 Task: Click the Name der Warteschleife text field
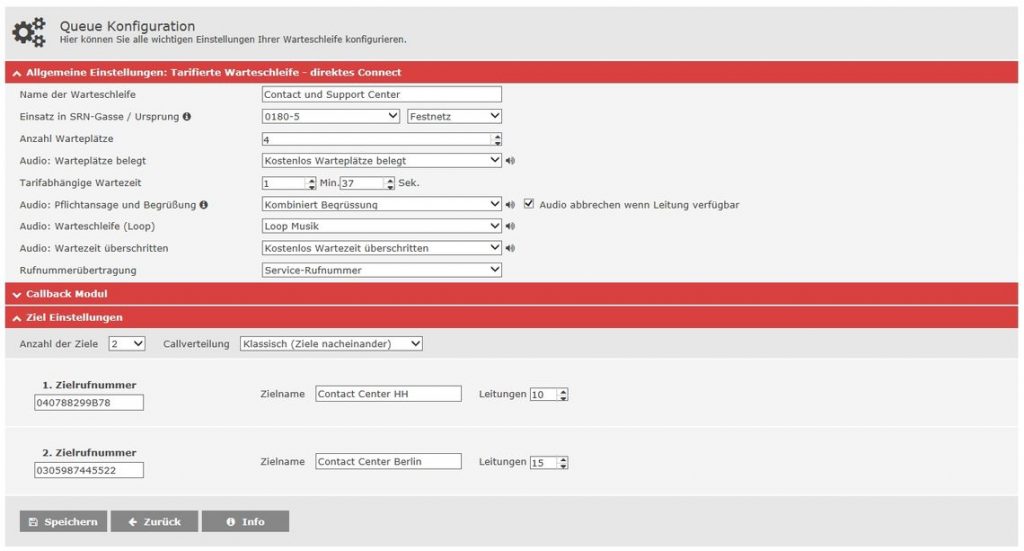[381, 94]
